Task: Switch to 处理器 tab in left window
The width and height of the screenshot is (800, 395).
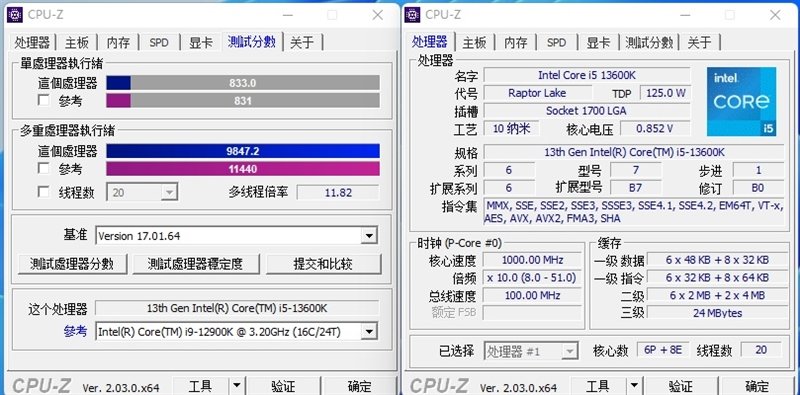Action: click(32, 42)
